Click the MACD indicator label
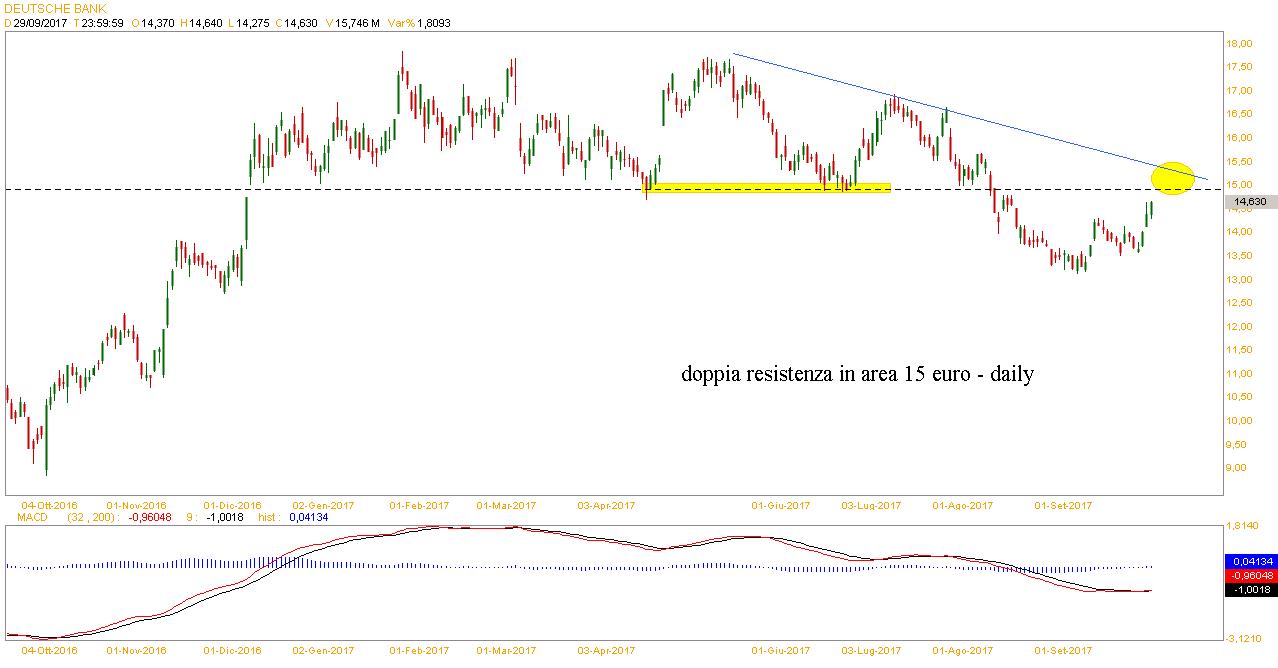The image size is (1278, 668). tap(32, 517)
